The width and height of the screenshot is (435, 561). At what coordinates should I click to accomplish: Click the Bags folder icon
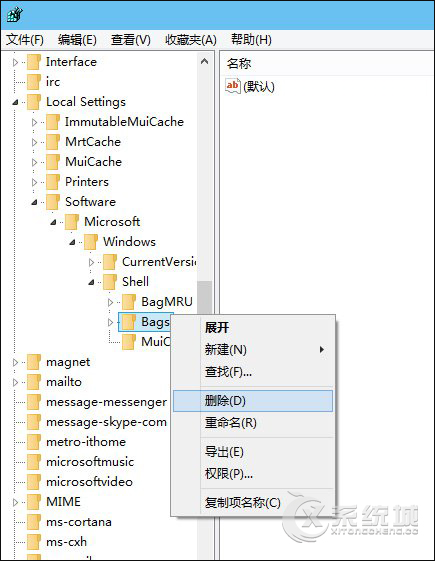point(129,322)
